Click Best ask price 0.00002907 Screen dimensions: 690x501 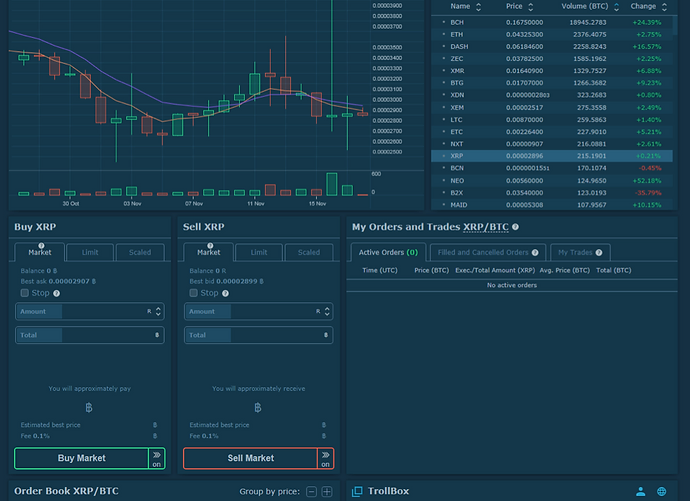pyautogui.click(x=69, y=282)
